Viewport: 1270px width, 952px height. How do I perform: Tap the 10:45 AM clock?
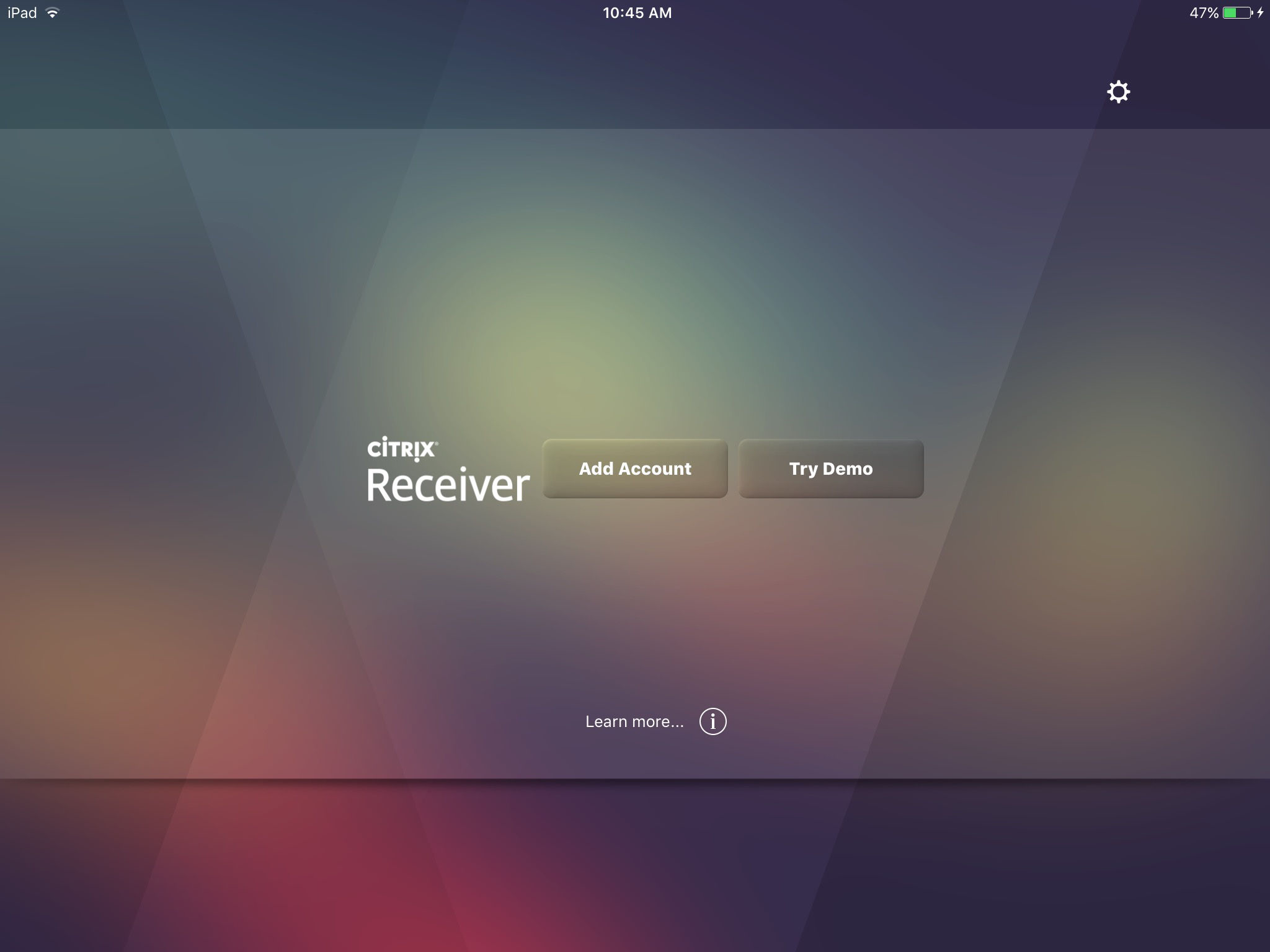pos(637,13)
